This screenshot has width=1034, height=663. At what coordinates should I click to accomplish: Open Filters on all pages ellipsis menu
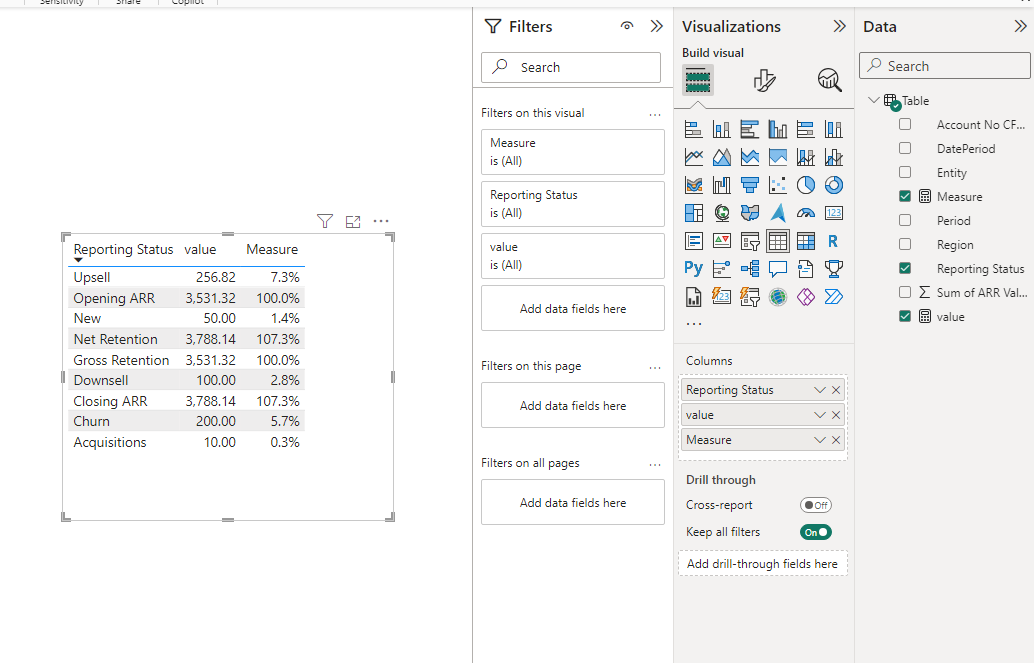click(x=654, y=464)
